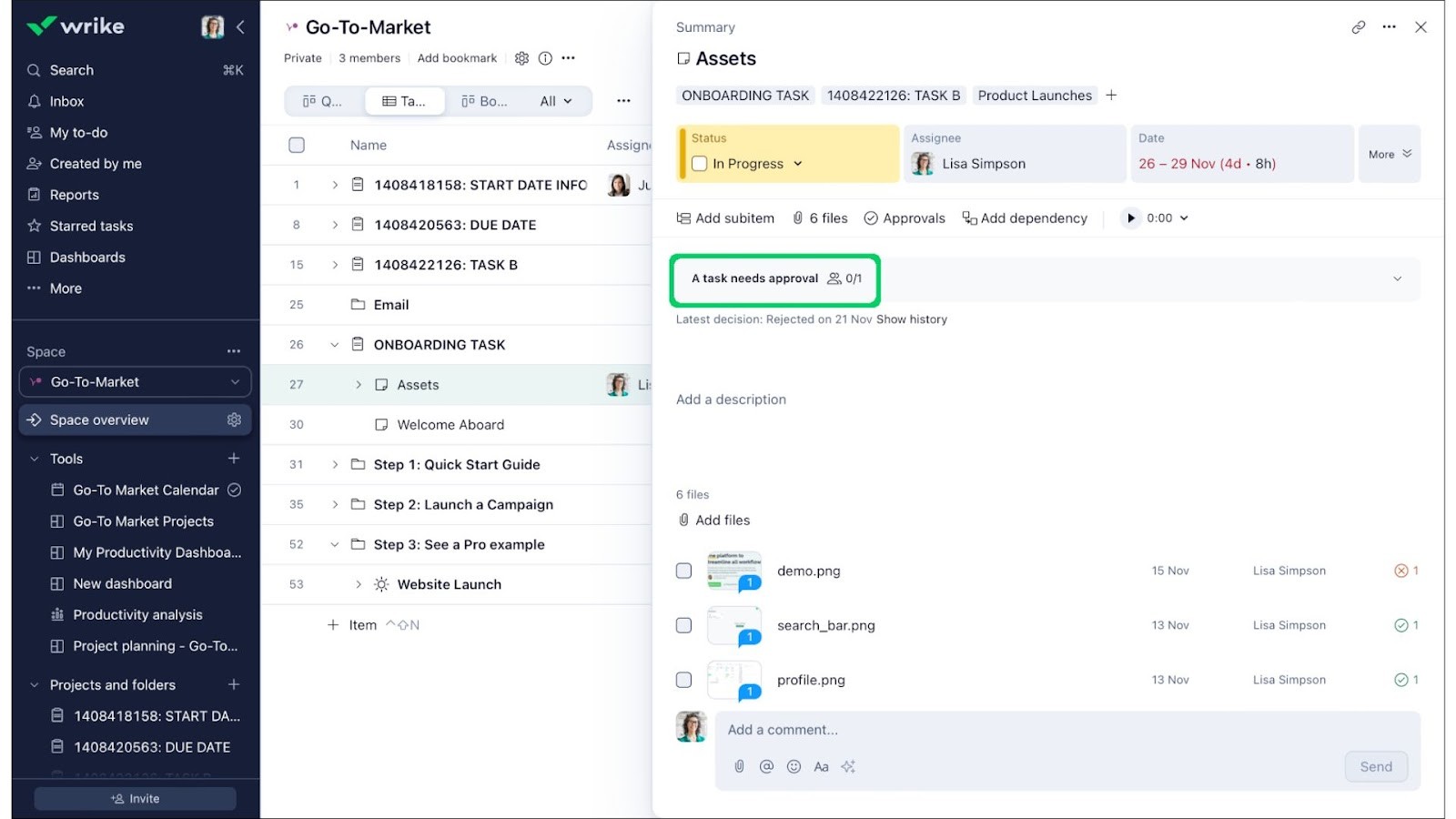
Task: Select the checkbox next to demo.png
Action: coord(683,571)
